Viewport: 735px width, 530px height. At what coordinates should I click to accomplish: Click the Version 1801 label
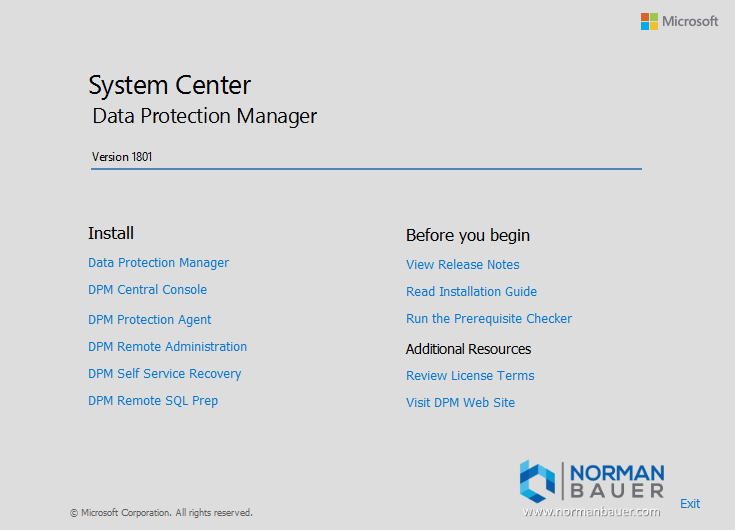122,157
